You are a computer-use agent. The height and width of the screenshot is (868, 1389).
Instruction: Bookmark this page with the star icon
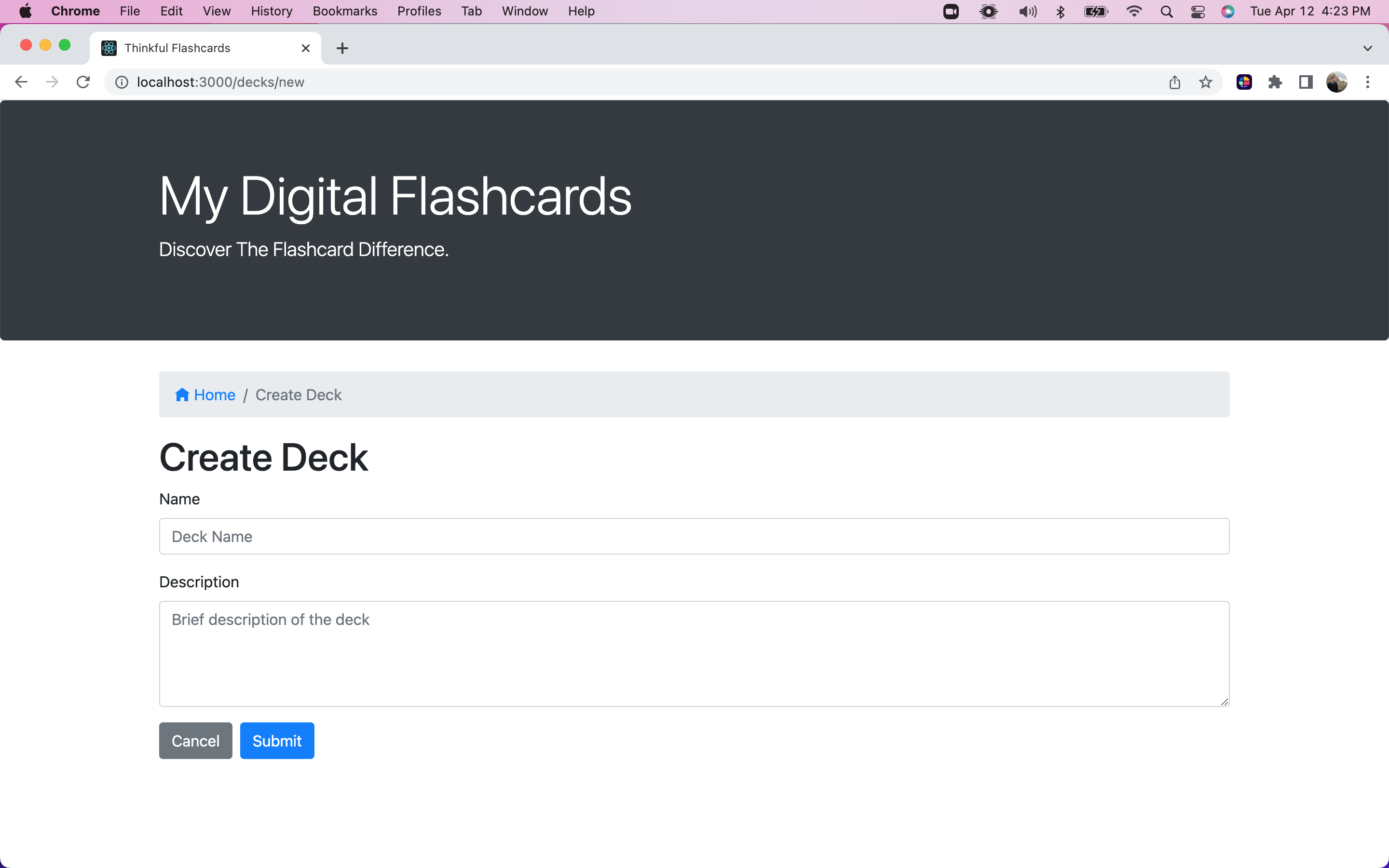tap(1205, 82)
